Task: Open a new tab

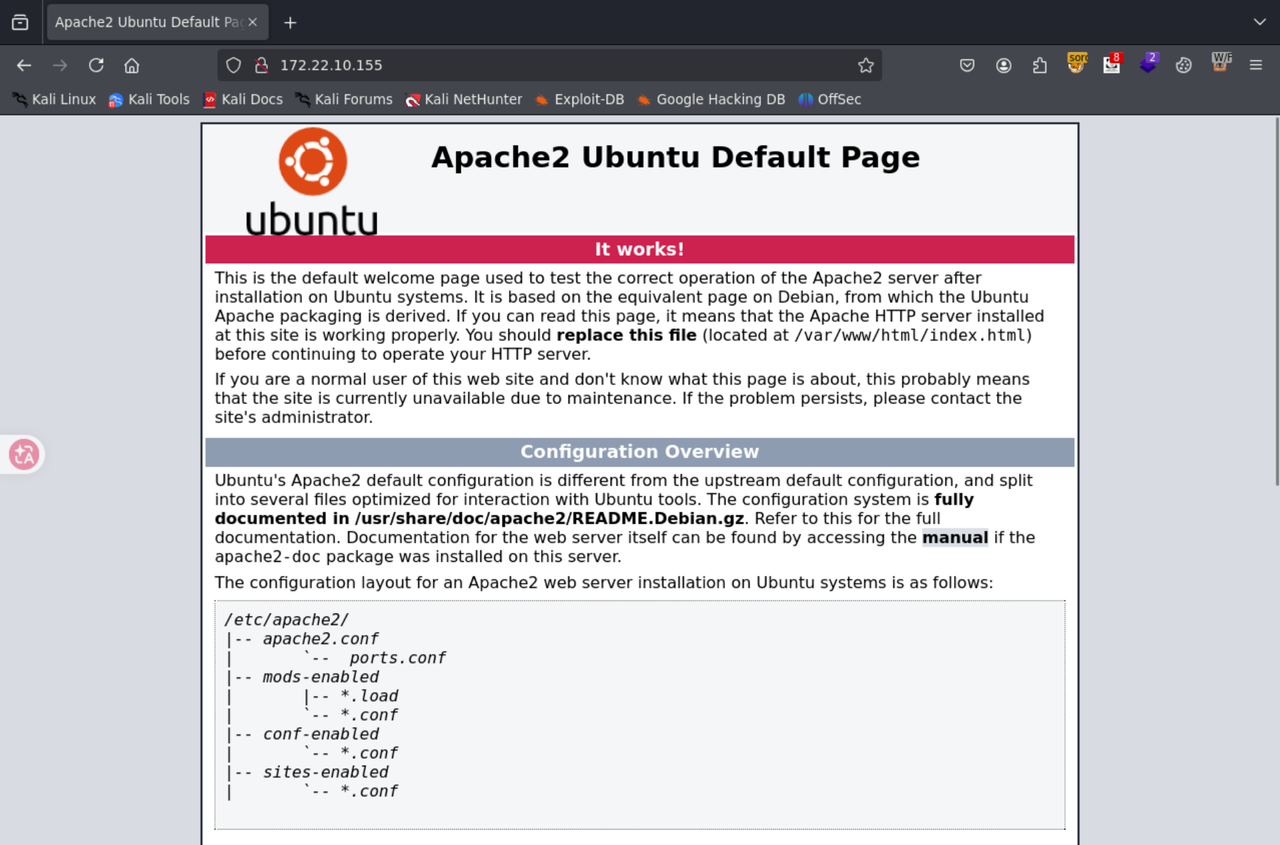Action: point(290,22)
